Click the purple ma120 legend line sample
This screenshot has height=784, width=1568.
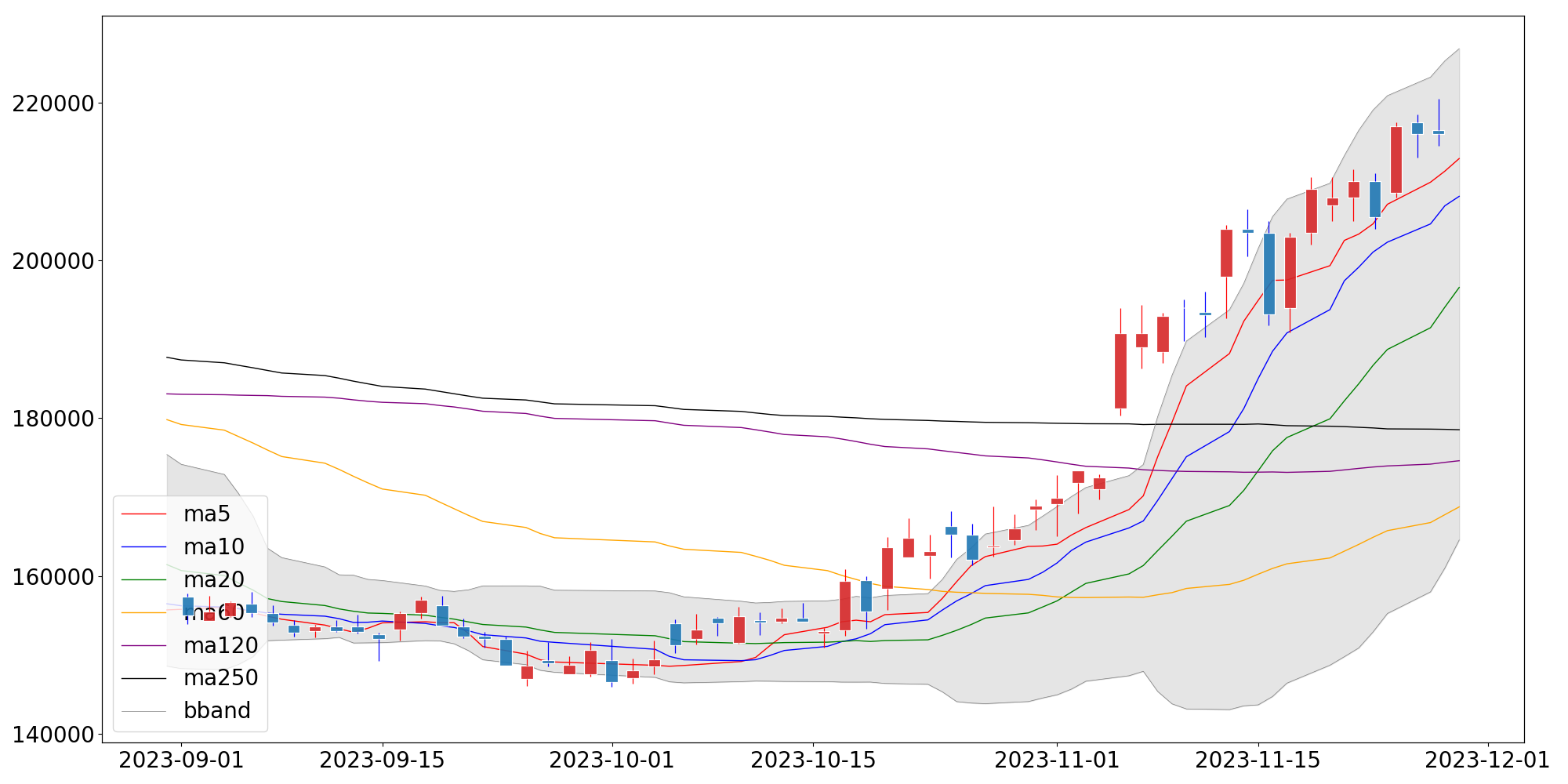(x=144, y=645)
